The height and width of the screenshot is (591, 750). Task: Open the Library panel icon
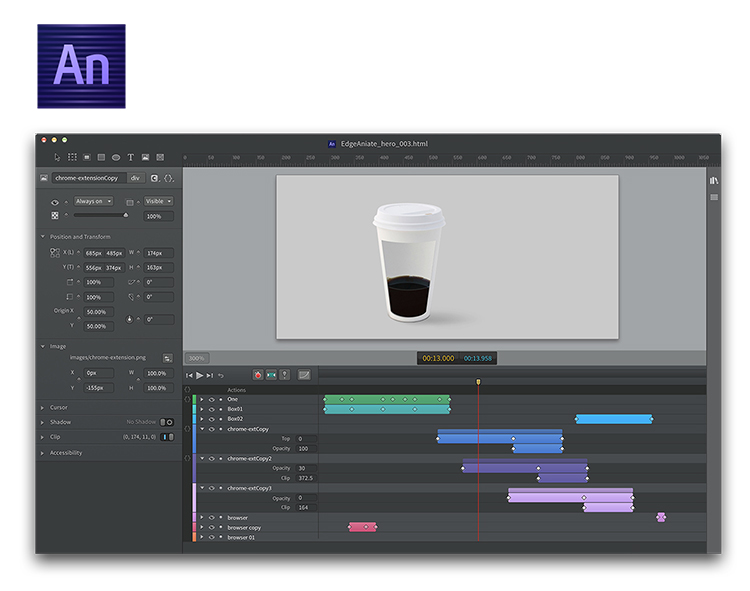coord(714,180)
